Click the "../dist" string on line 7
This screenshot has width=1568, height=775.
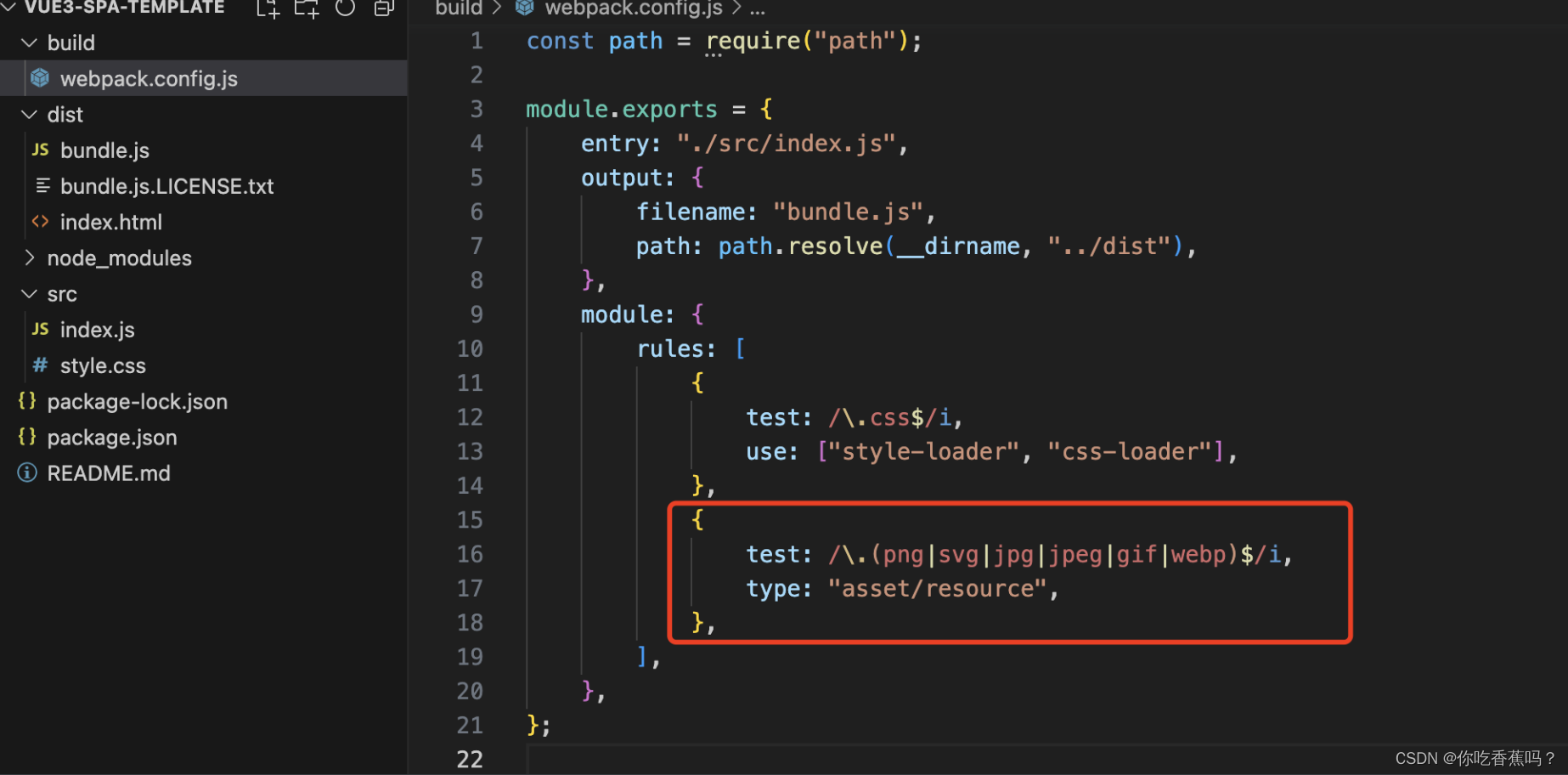coord(1109,246)
